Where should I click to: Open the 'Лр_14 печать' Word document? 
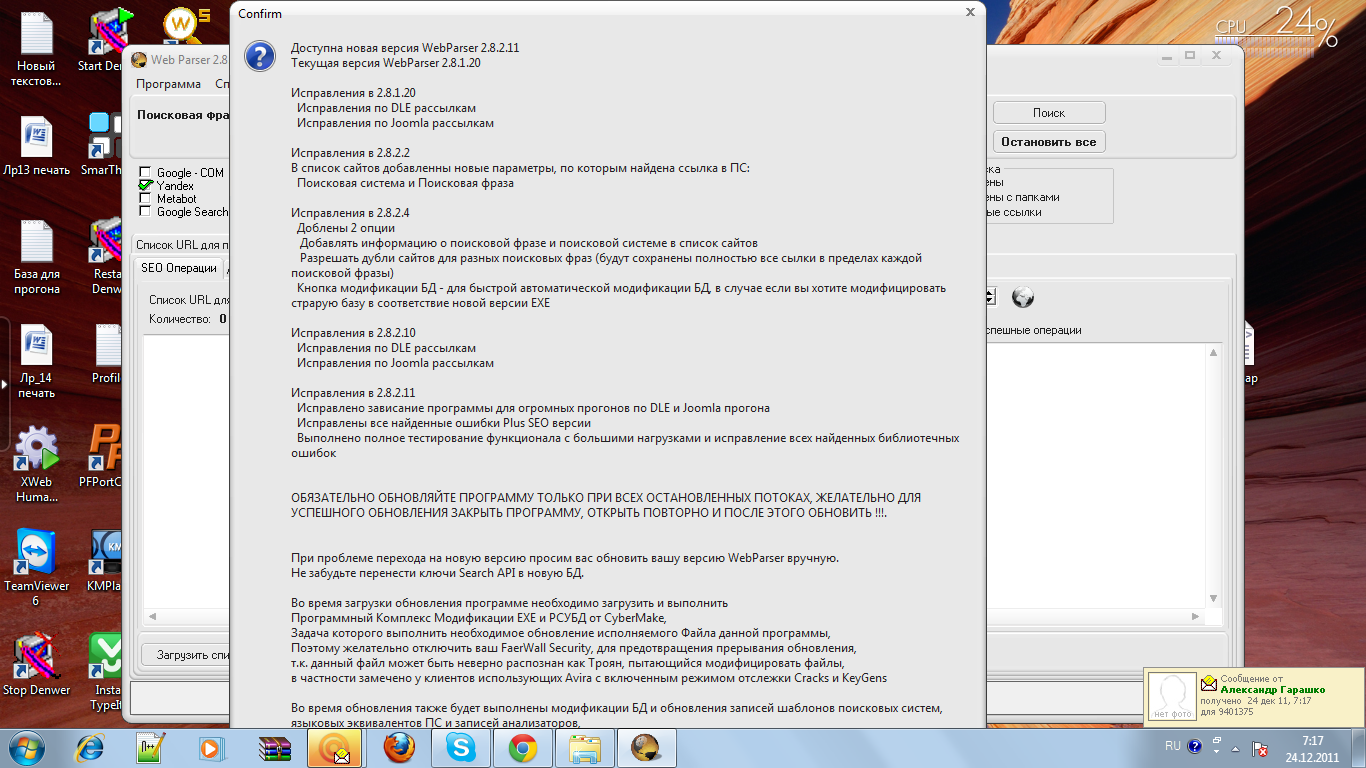pyautogui.click(x=36, y=362)
